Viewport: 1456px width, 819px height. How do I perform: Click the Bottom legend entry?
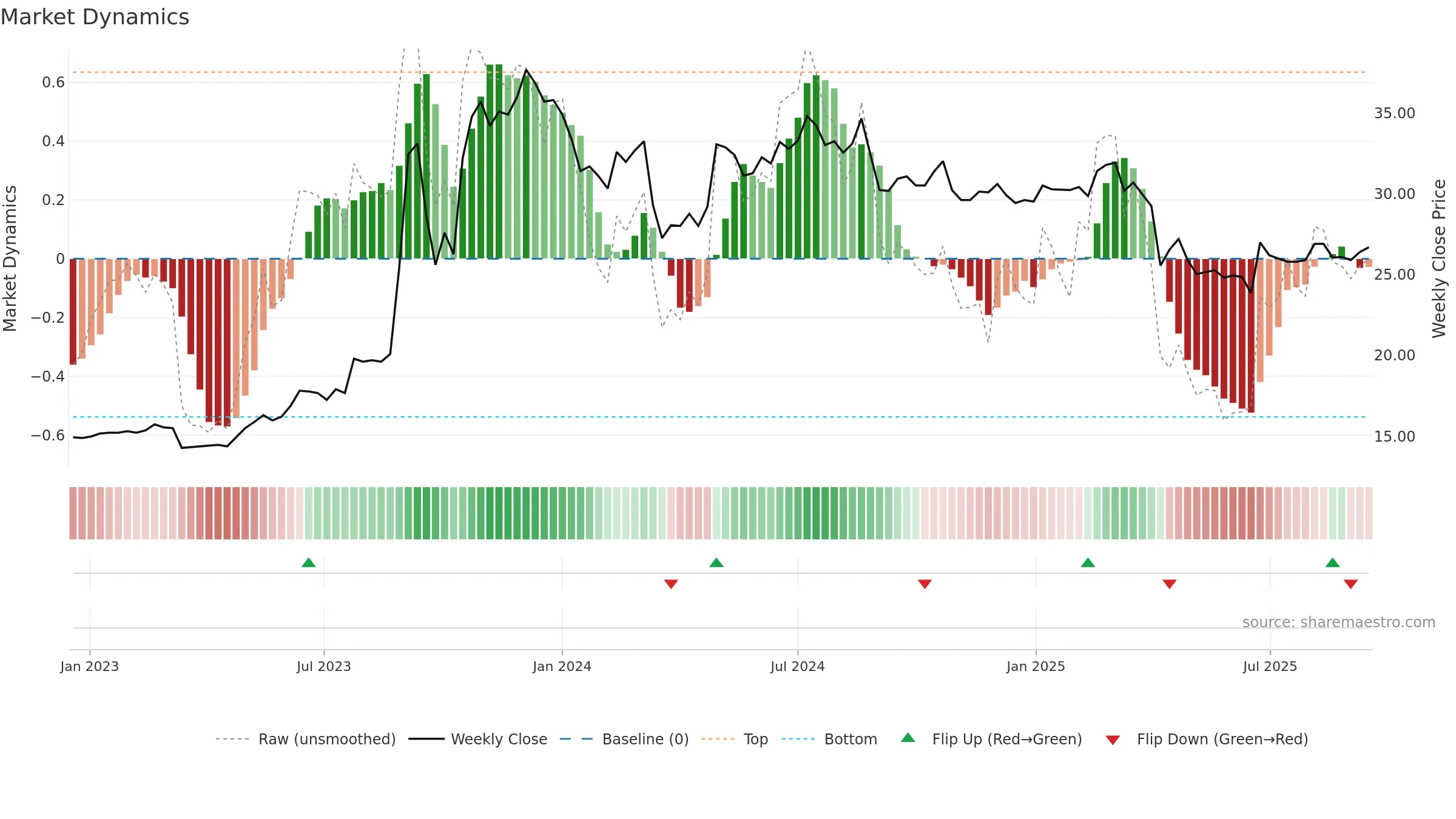point(829,739)
